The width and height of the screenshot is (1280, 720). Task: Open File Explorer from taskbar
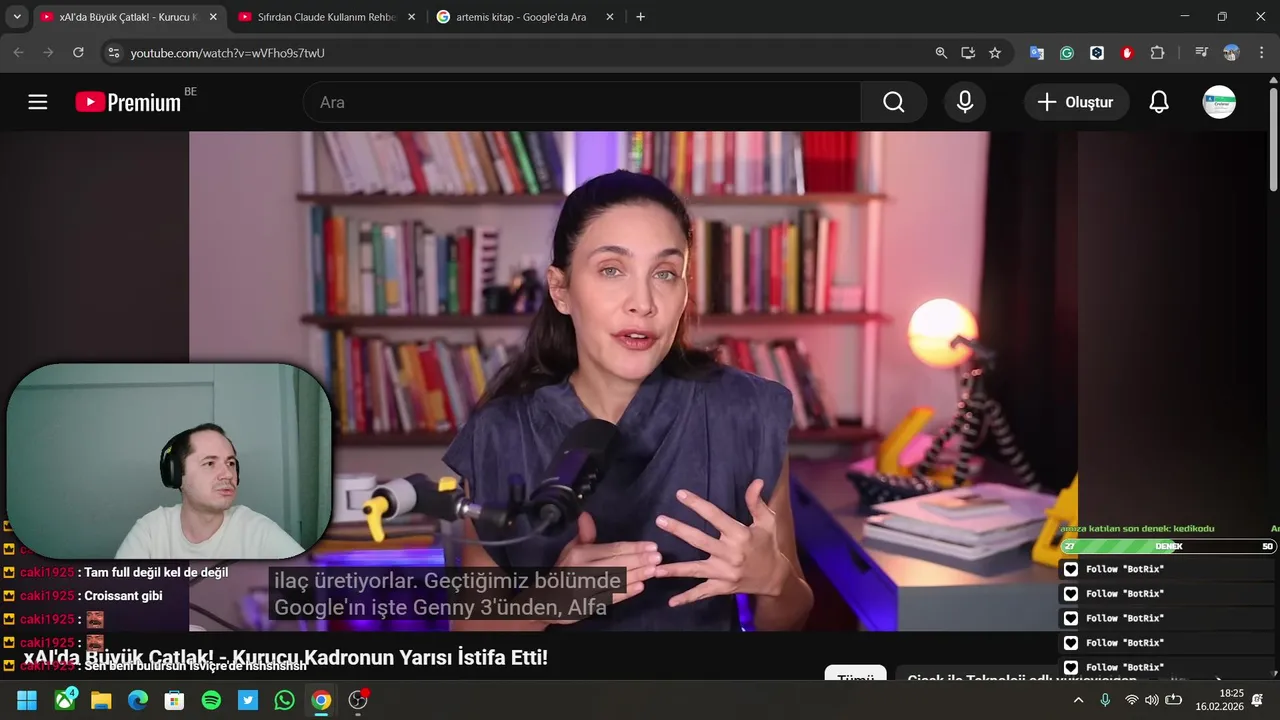(x=101, y=700)
